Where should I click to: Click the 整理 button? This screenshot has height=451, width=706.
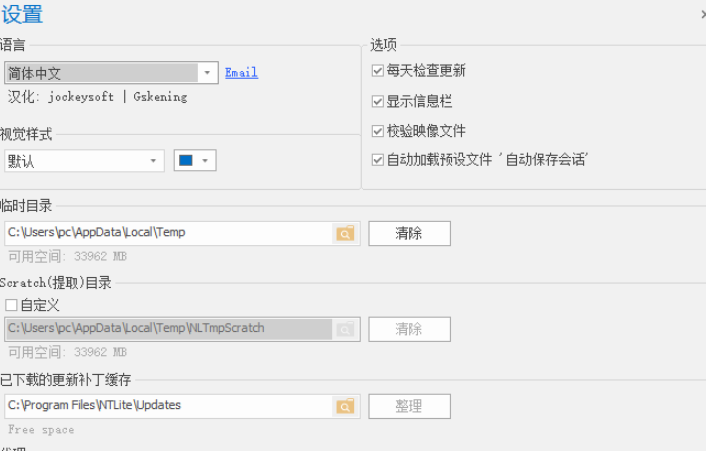[409, 406]
